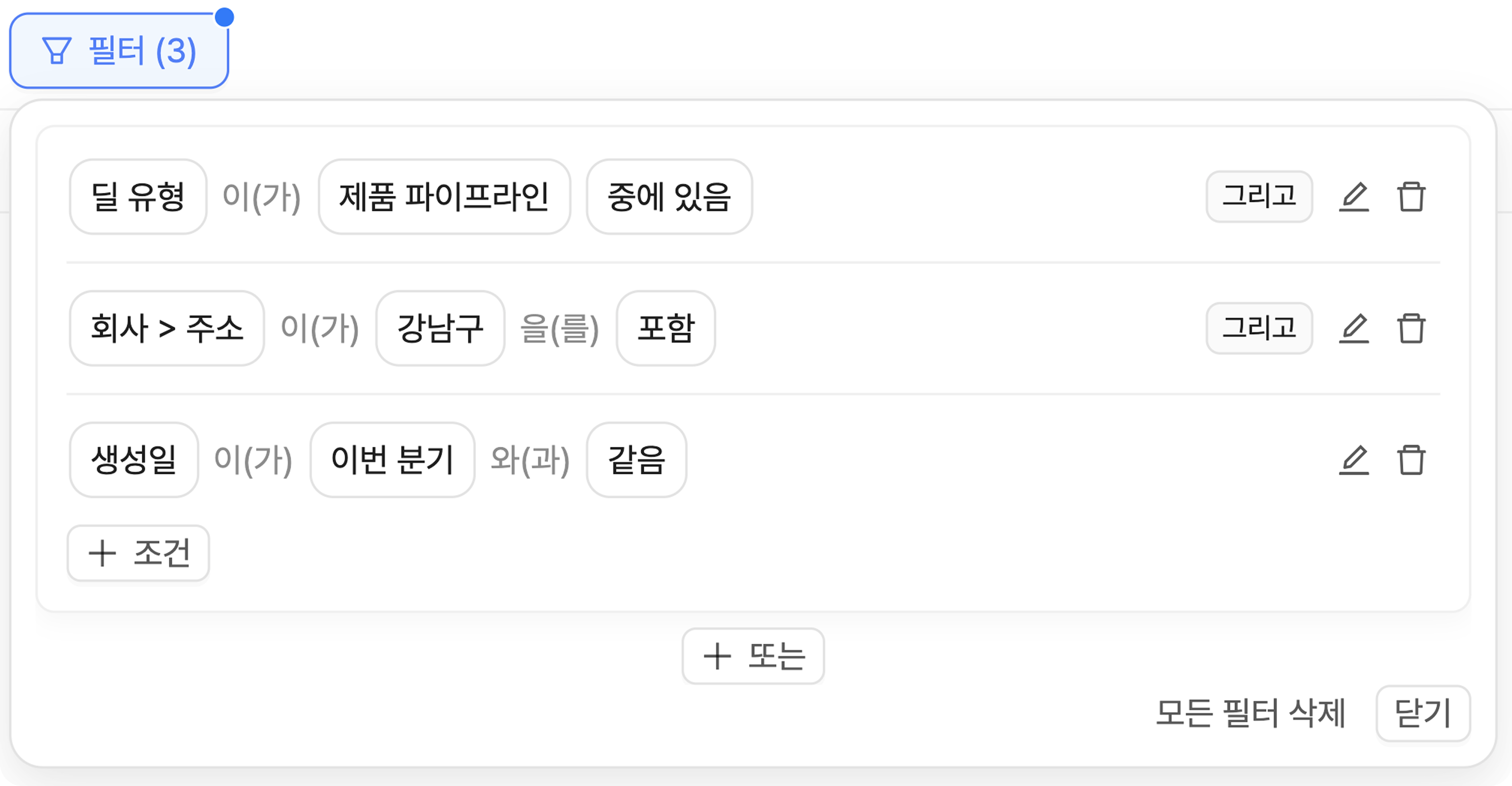
Task: Click the 강남구 value chip
Action: [x=440, y=328]
